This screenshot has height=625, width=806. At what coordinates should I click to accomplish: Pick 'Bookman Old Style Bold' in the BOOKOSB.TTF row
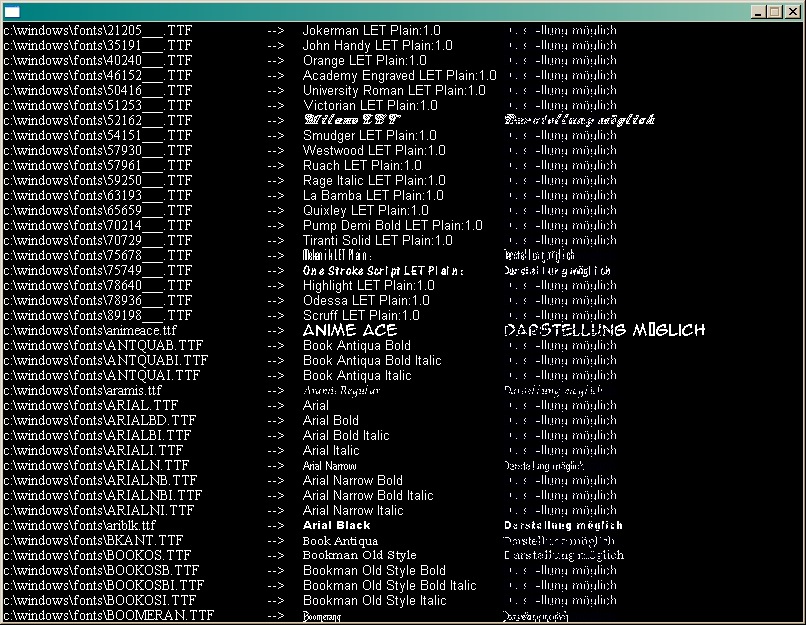374,570
